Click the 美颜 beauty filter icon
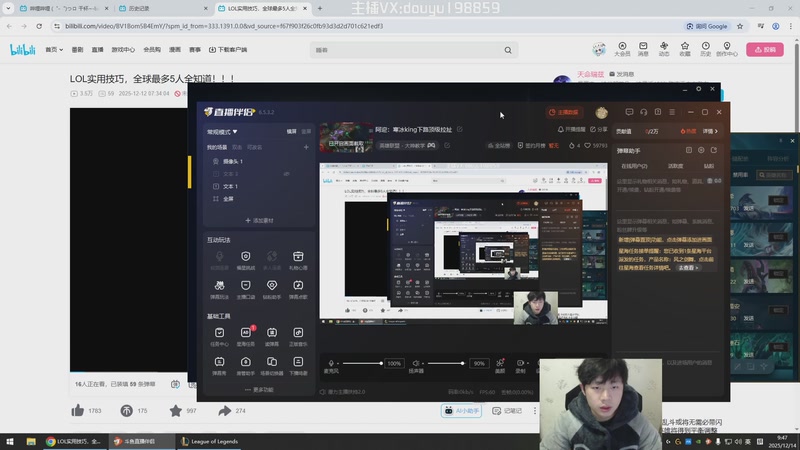800x450 pixels. tap(500, 365)
